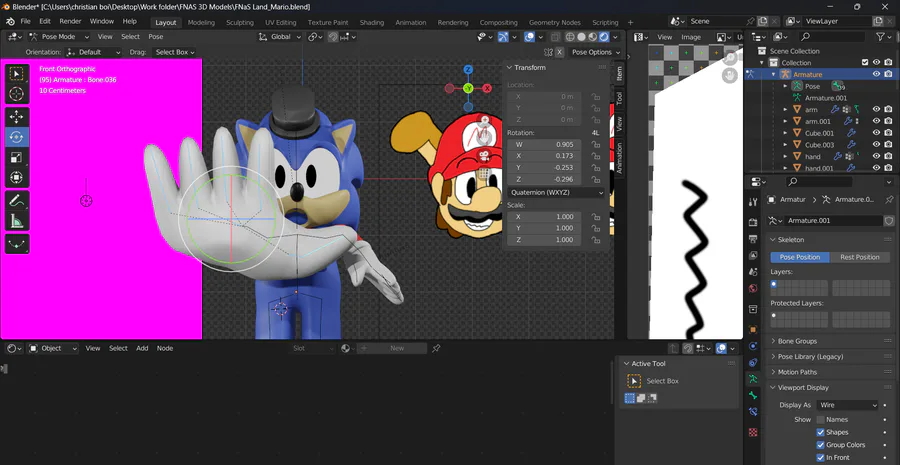The height and width of the screenshot is (465, 900).
Task: Open the World properties tab icon
Action: (x=754, y=288)
